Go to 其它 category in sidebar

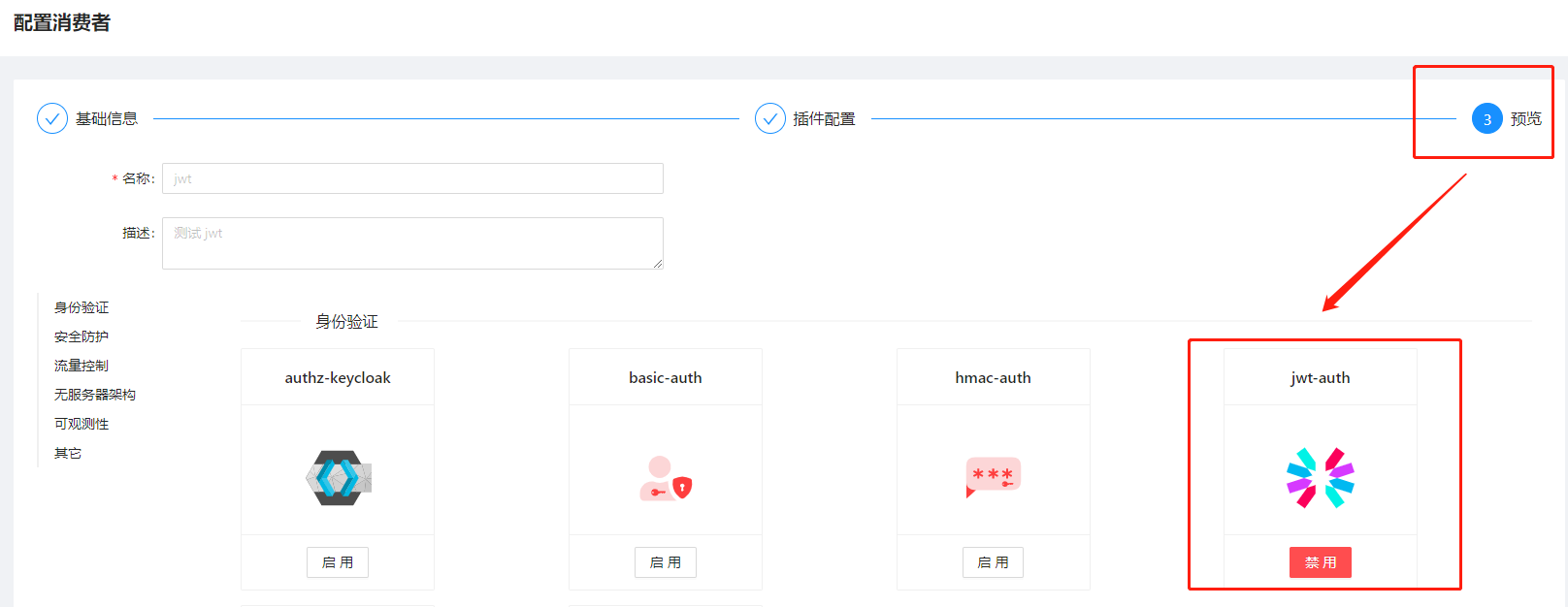68,453
